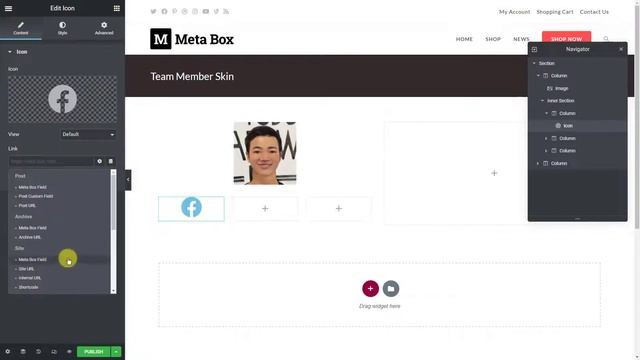Open Publish save options arrow
640x360 pixels.
(116, 351)
